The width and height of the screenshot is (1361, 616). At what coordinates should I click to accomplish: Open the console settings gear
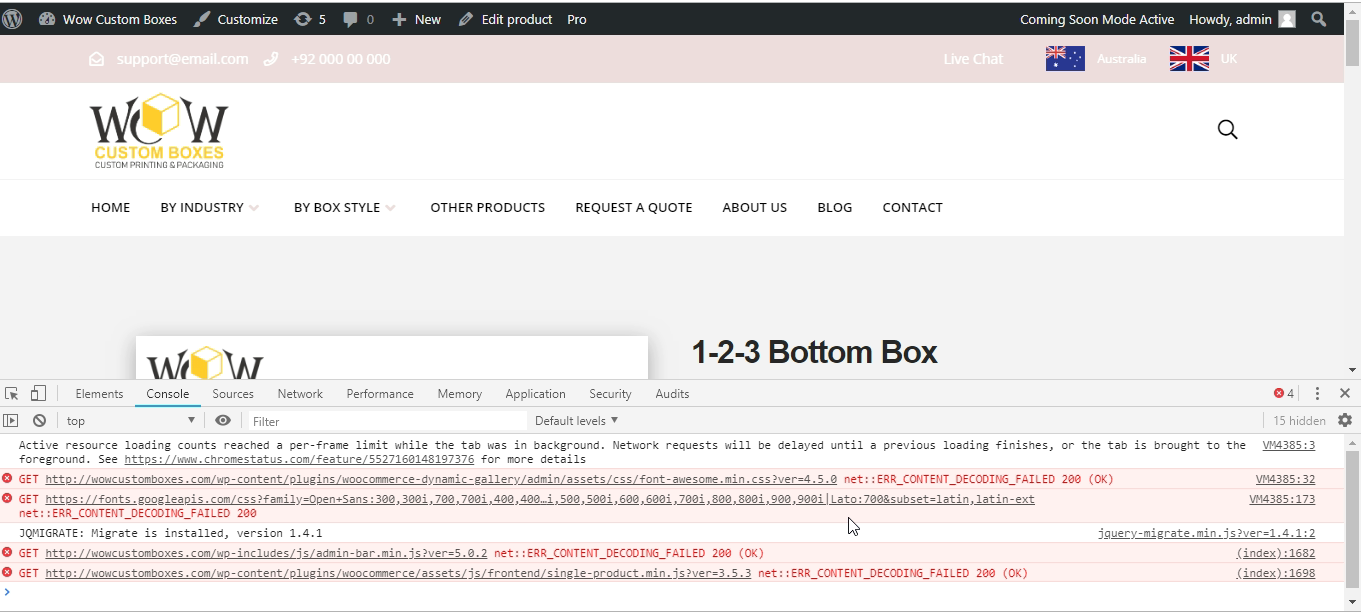pos(1345,421)
